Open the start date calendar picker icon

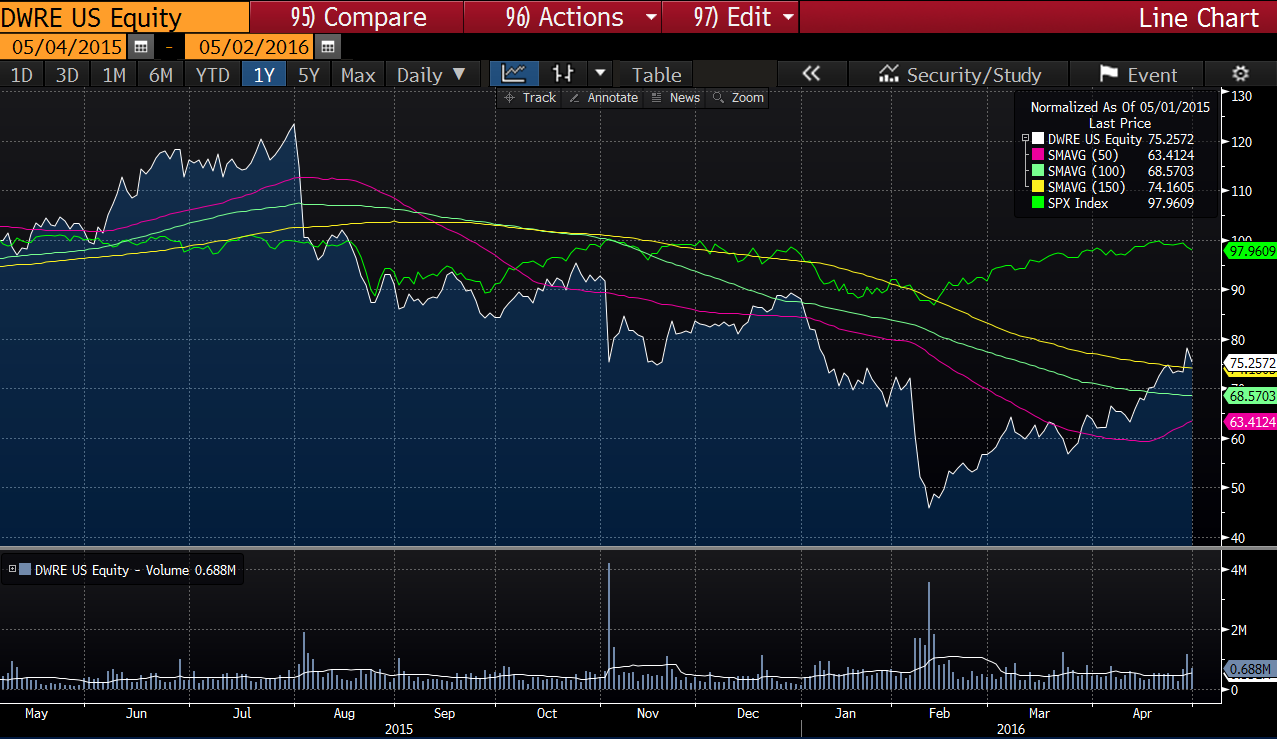point(141,47)
